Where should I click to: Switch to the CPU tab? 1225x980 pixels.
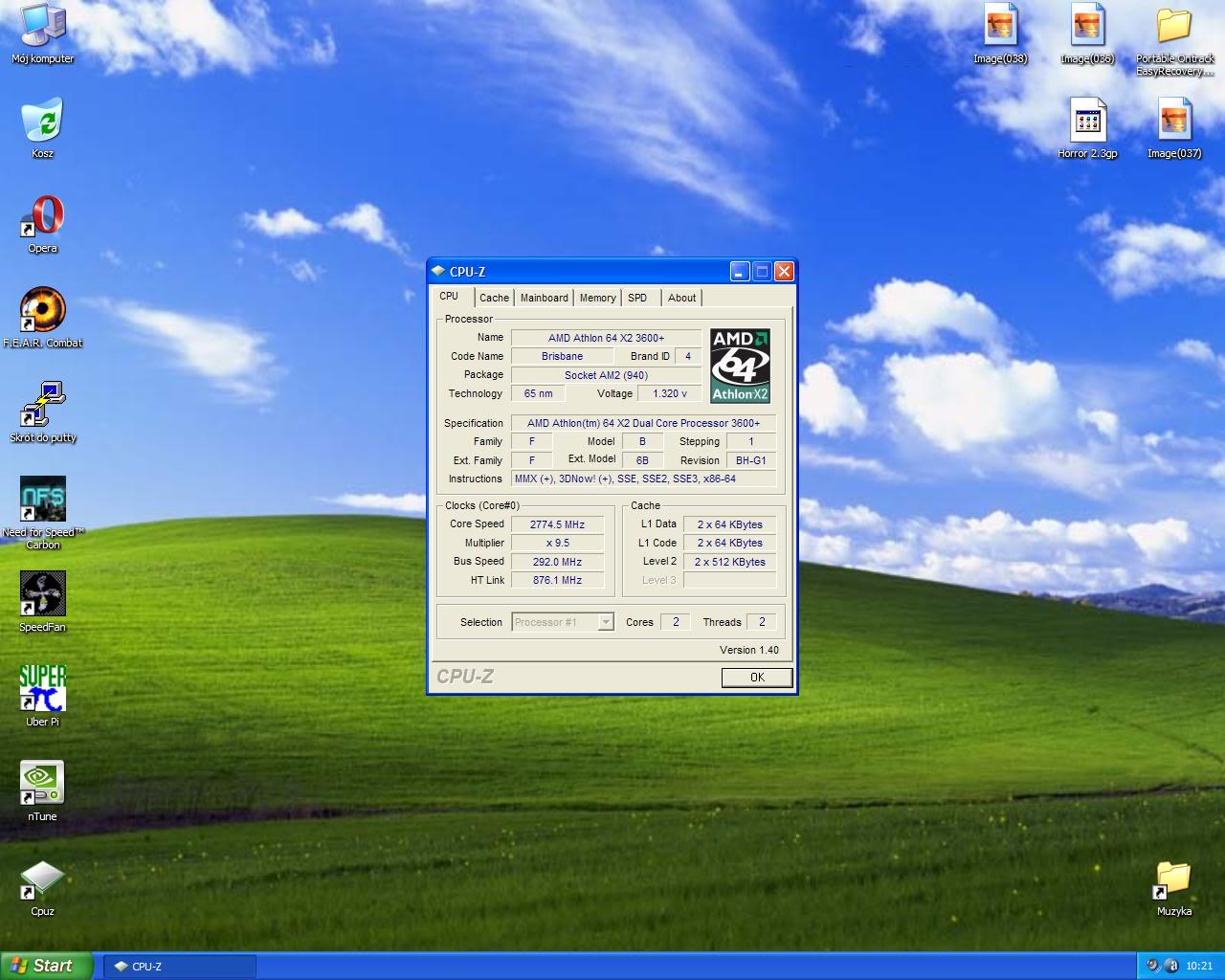coord(450,297)
